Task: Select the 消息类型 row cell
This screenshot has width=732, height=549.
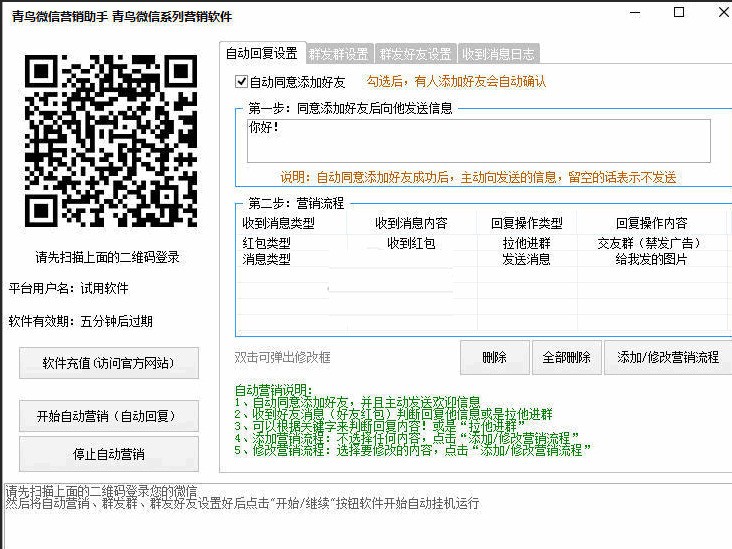Action: coord(267,259)
